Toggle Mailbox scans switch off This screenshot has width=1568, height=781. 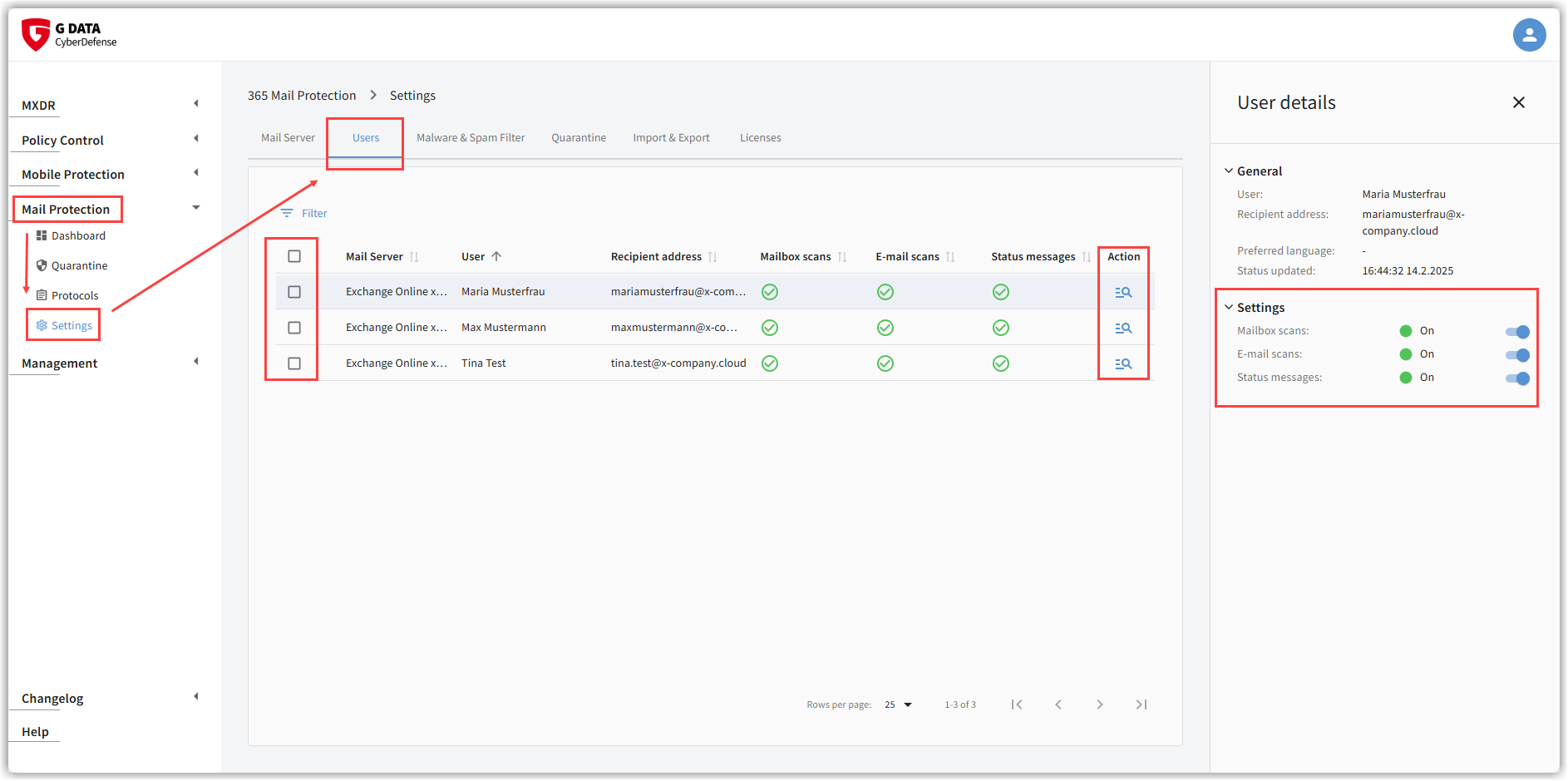point(1517,332)
